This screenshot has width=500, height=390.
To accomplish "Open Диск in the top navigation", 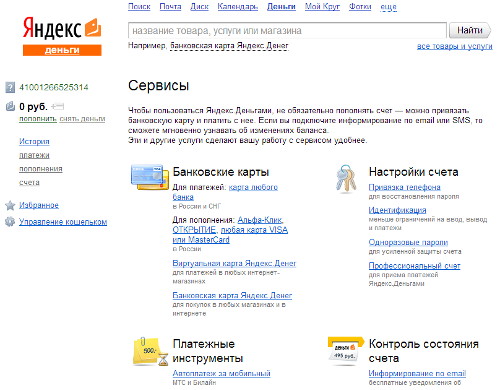I will [199, 7].
